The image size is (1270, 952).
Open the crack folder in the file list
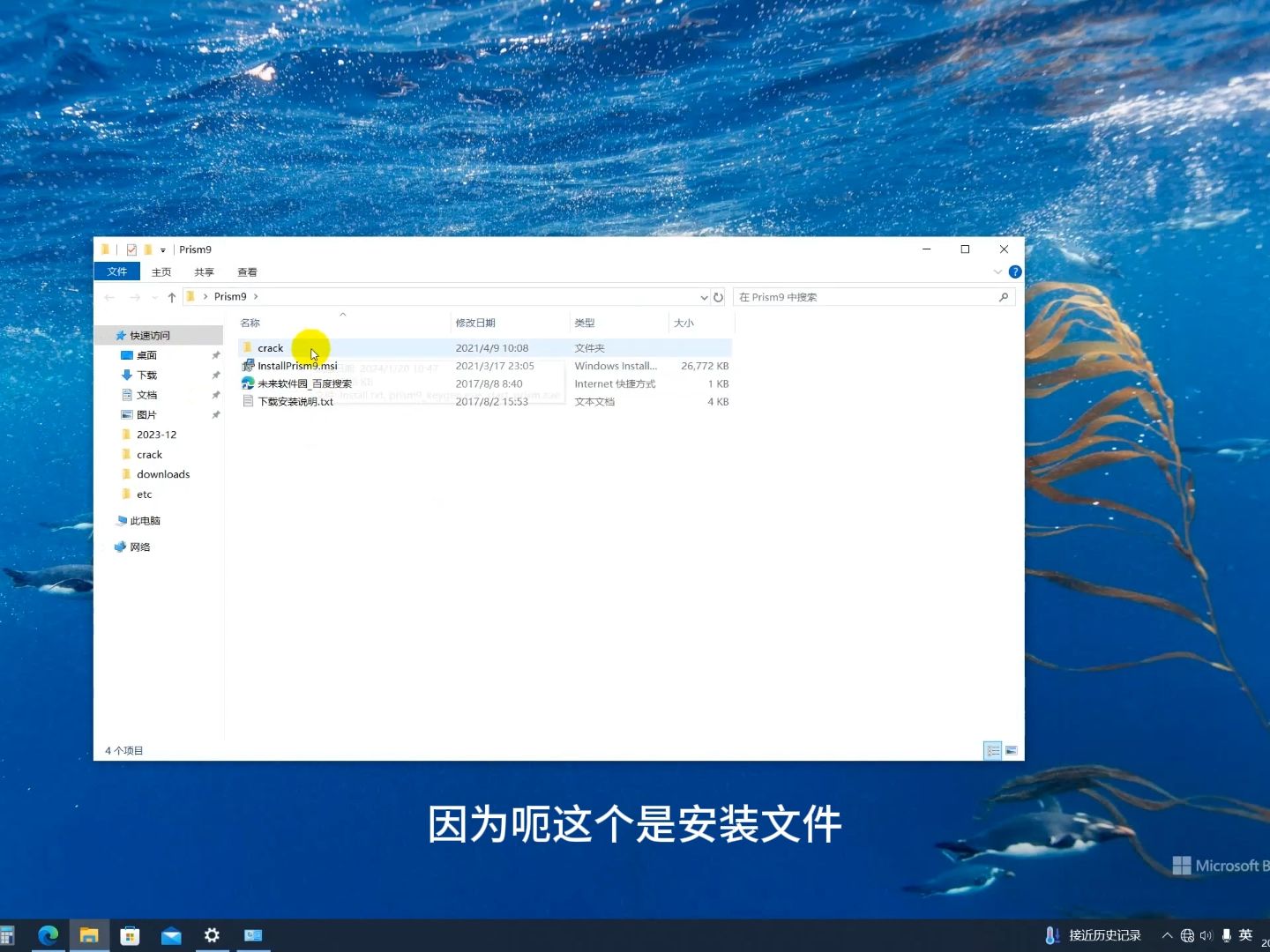click(271, 347)
